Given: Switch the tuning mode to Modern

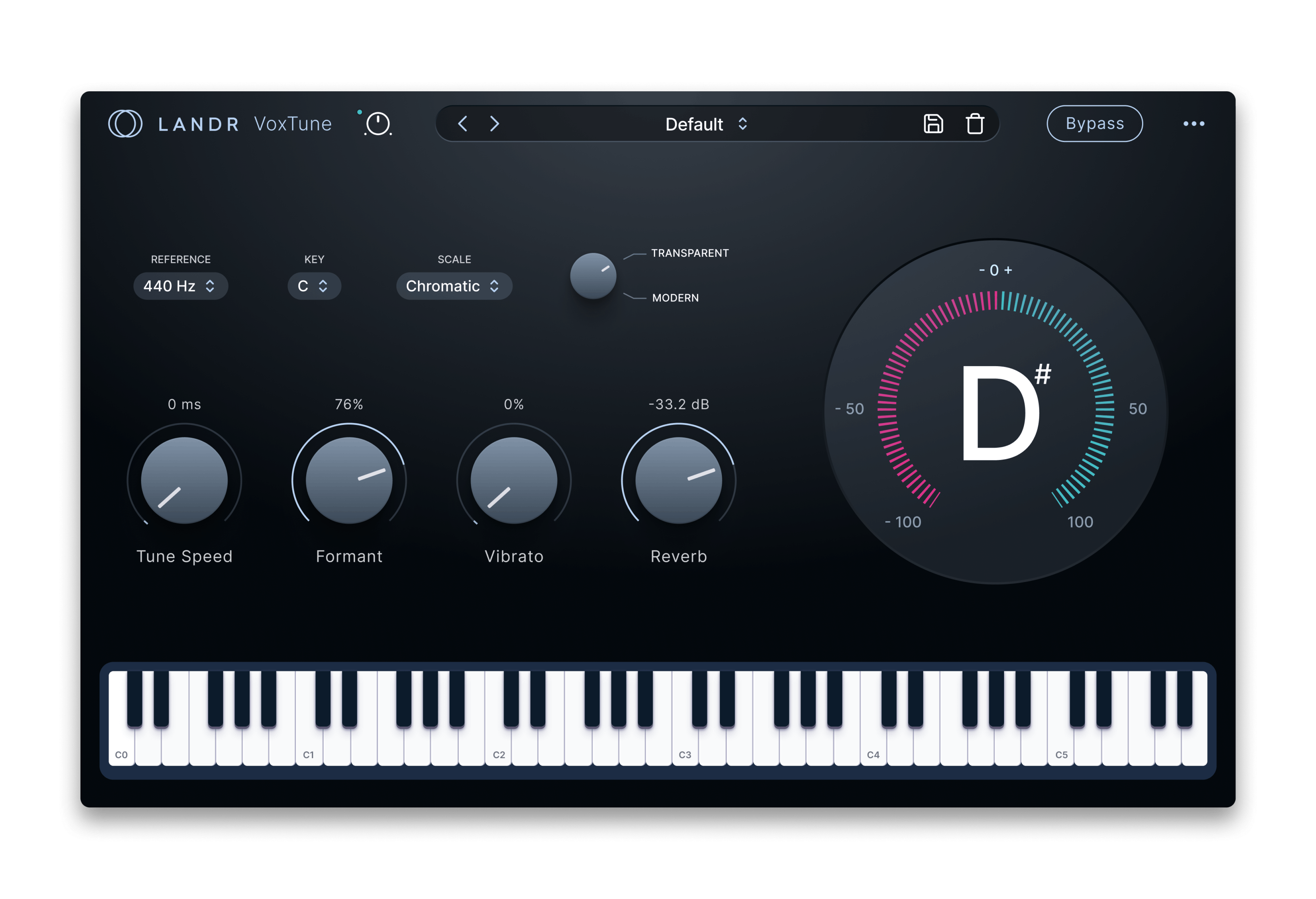Looking at the screenshot, I should tap(676, 297).
